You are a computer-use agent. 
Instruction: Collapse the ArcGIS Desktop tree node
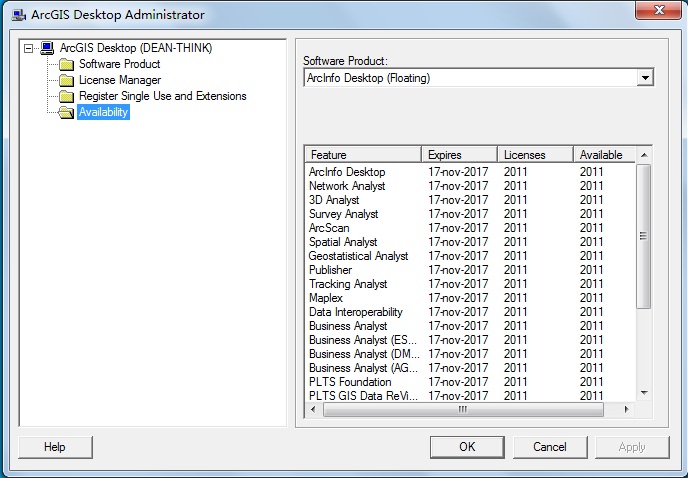pos(29,48)
